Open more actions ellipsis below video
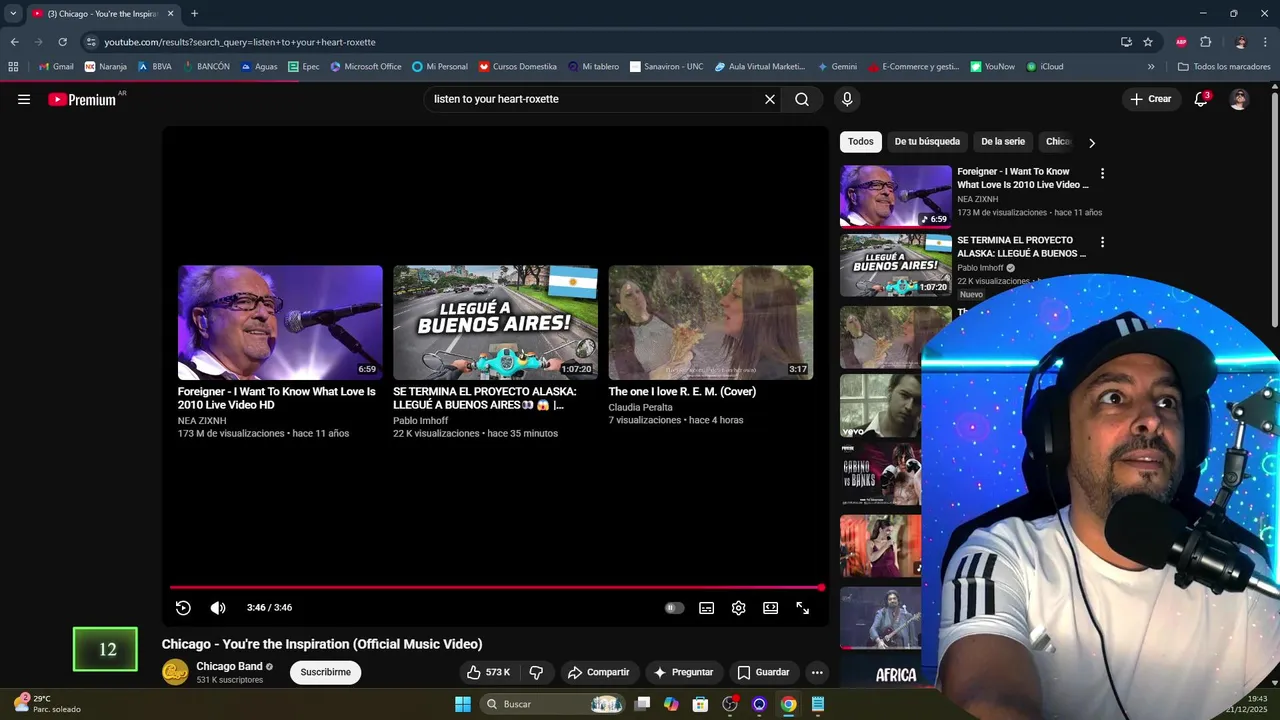Image resolution: width=1280 pixels, height=720 pixels. click(817, 672)
